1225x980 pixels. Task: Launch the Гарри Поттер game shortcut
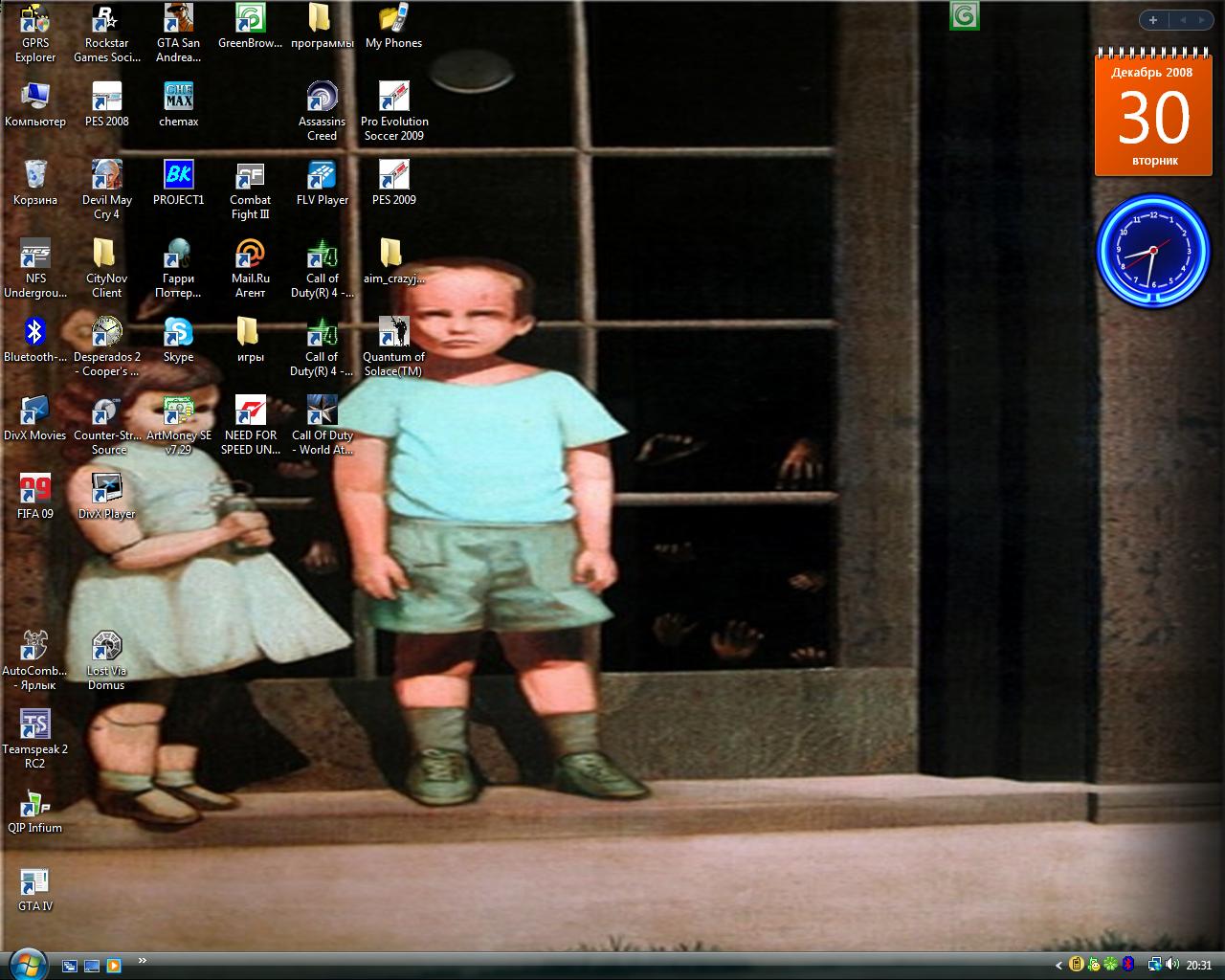tap(179, 268)
